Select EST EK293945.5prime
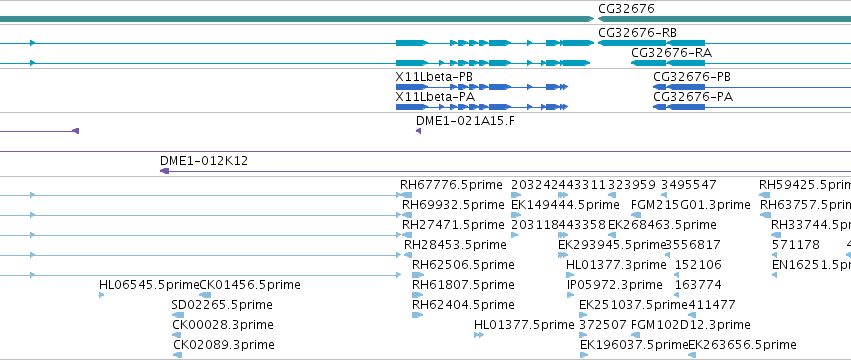The width and height of the screenshot is (851, 360). [612, 245]
